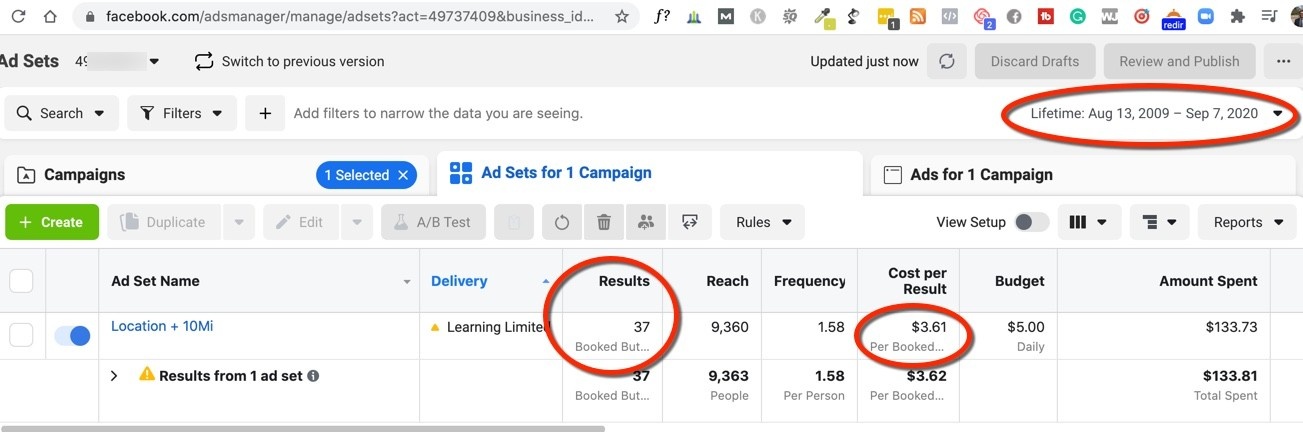Click the greyed clipboard paste icon
The height and width of the screenshot is (432, 1303).
click(514, 222)
